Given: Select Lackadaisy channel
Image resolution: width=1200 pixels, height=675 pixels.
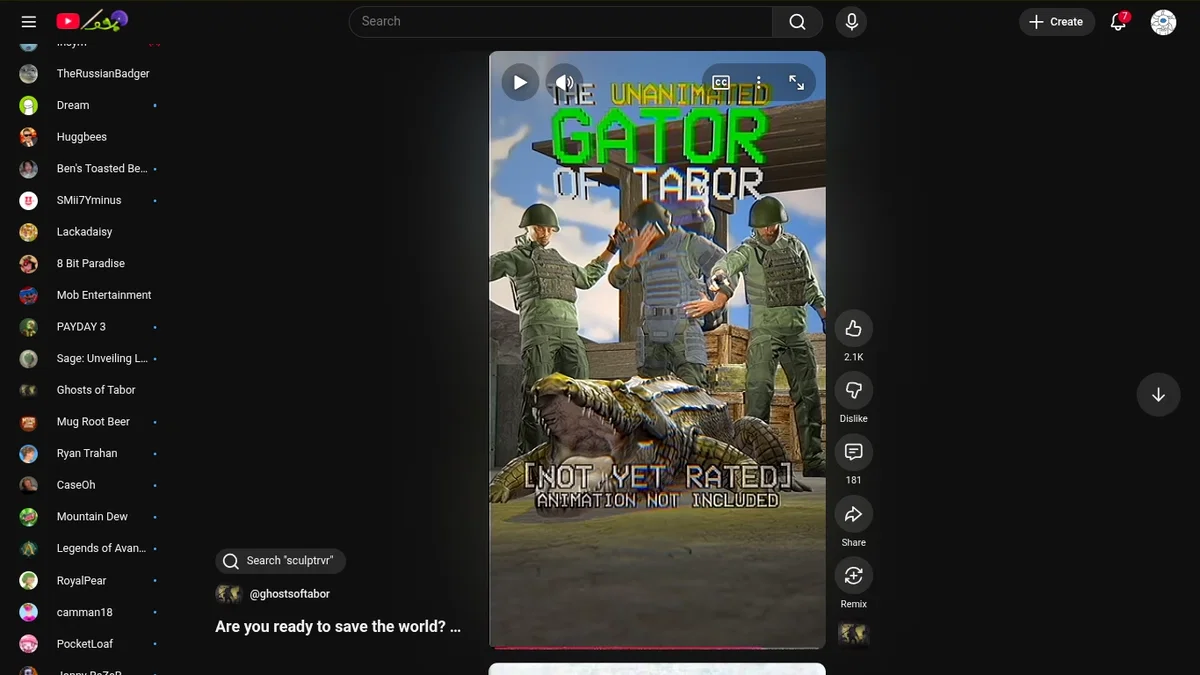Looking at the screenshot, I should [90, 232].
